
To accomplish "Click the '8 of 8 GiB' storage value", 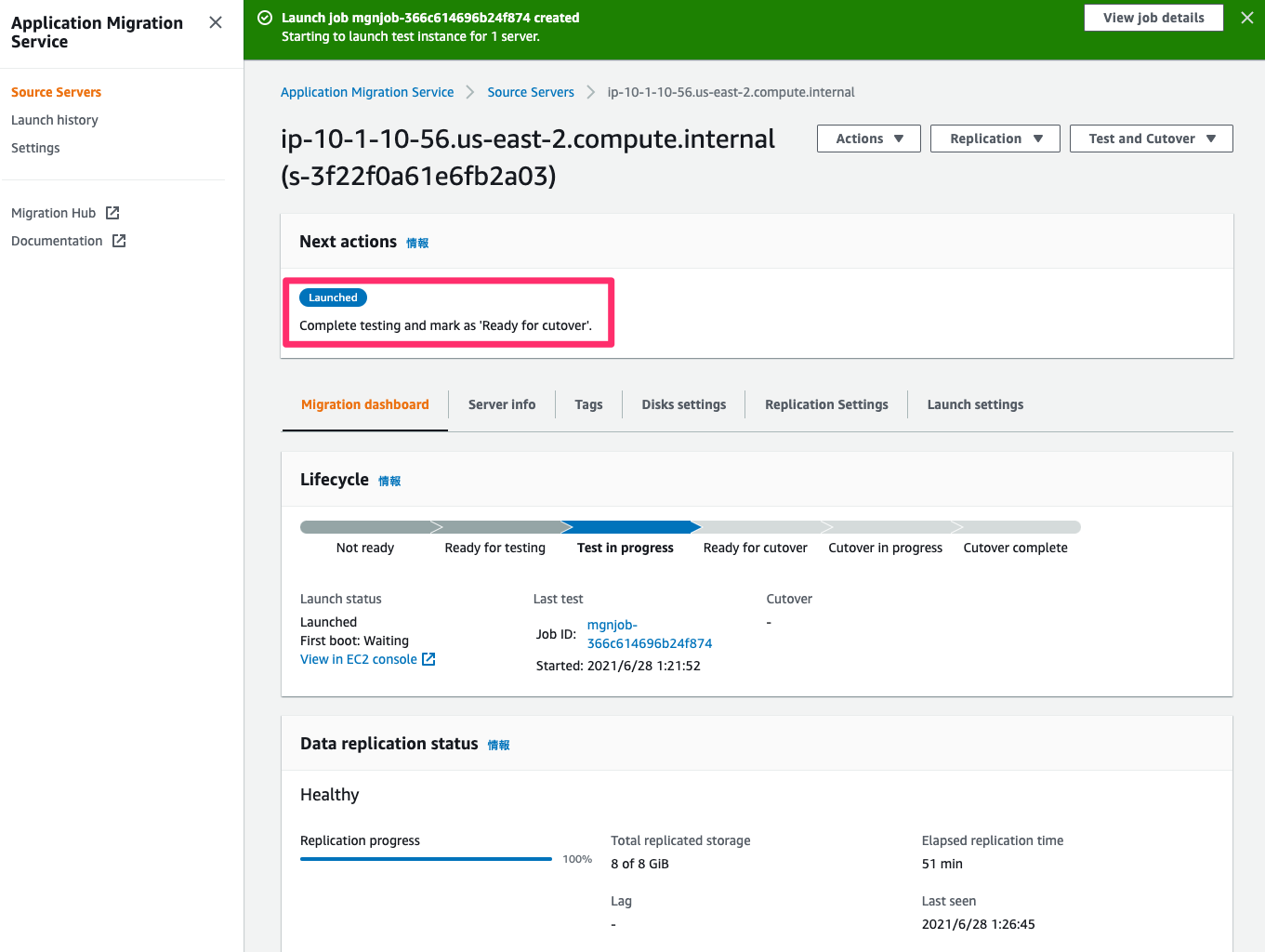I will [x=639, y=864].
